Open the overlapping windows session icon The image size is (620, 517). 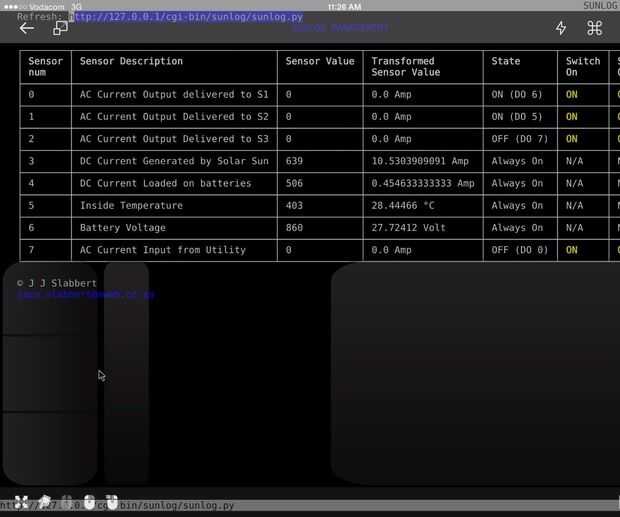point(60,28)
